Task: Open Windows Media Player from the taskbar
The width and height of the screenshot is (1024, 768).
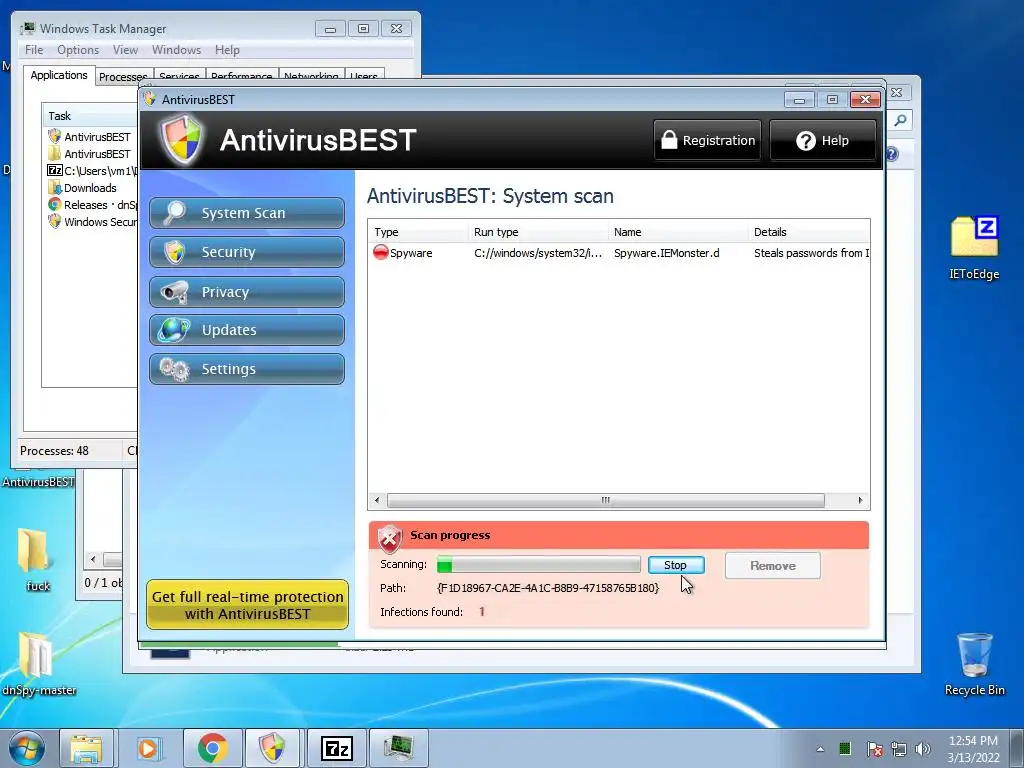Action: pyautogui.click(x=148, y=748)
